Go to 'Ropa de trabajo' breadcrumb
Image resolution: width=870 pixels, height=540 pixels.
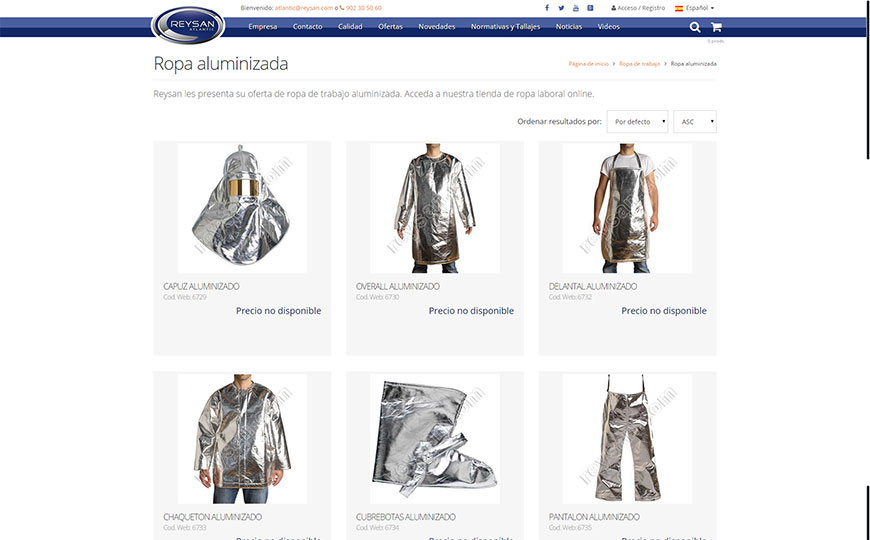(639, 64)
